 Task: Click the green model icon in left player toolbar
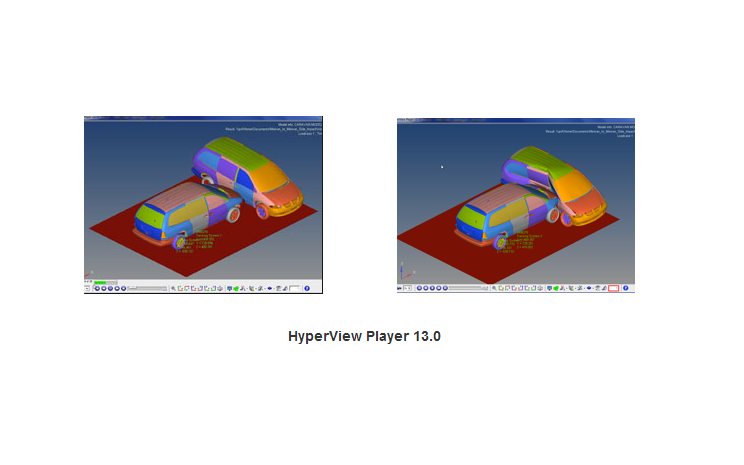click(x=236, y=288)
